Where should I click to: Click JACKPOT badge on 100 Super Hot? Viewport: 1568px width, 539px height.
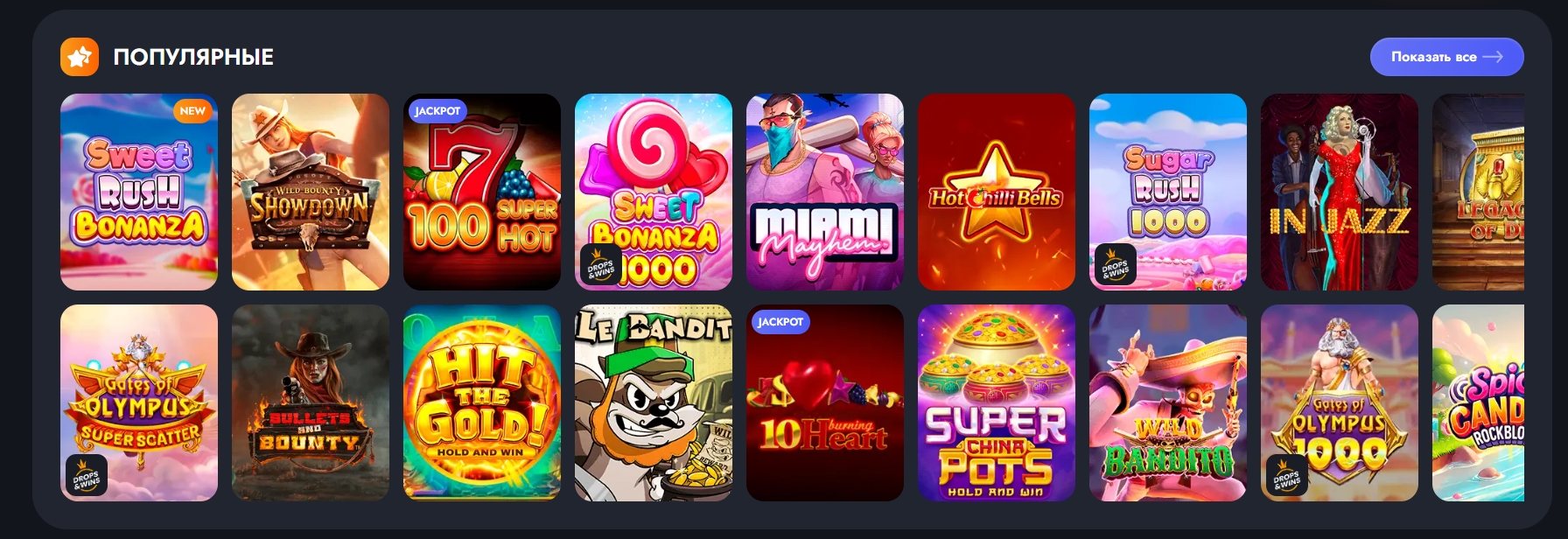click(x=437, y=111)
